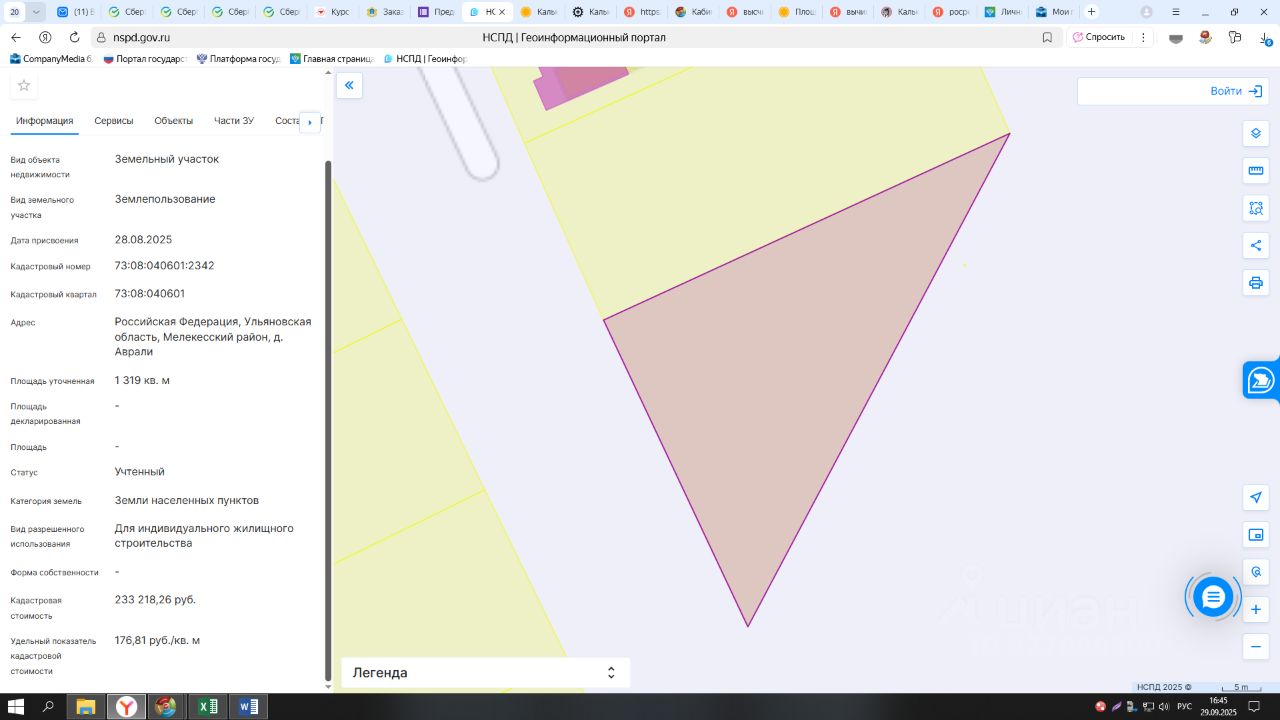Switch to Word on the taskbar
Screen dimensions: 1280x720
(x=248, y=707)
